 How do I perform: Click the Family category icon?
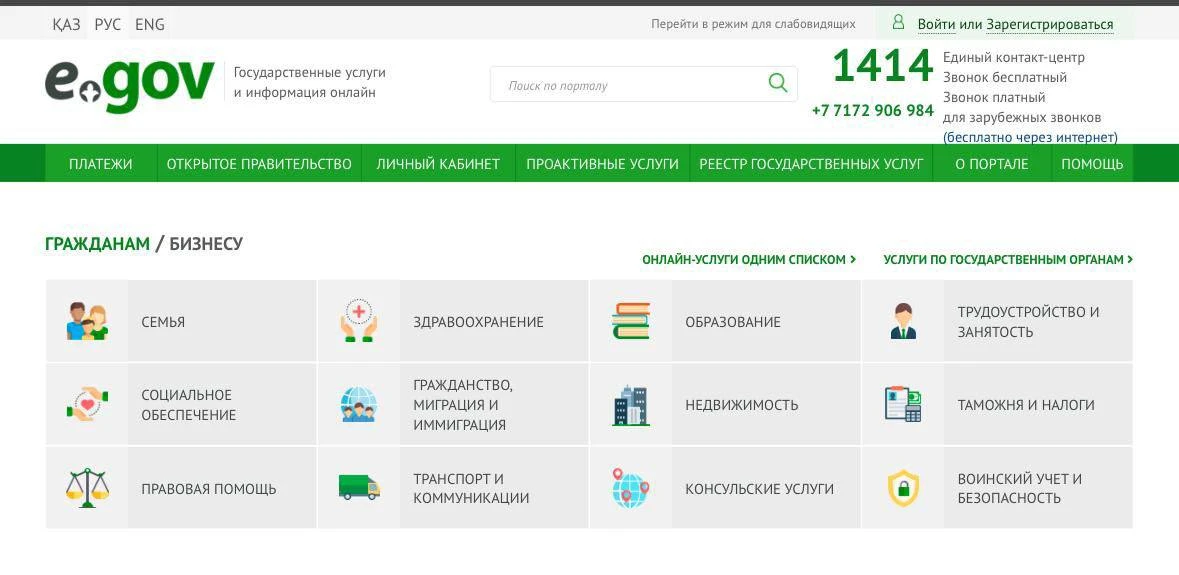point(87,322)
